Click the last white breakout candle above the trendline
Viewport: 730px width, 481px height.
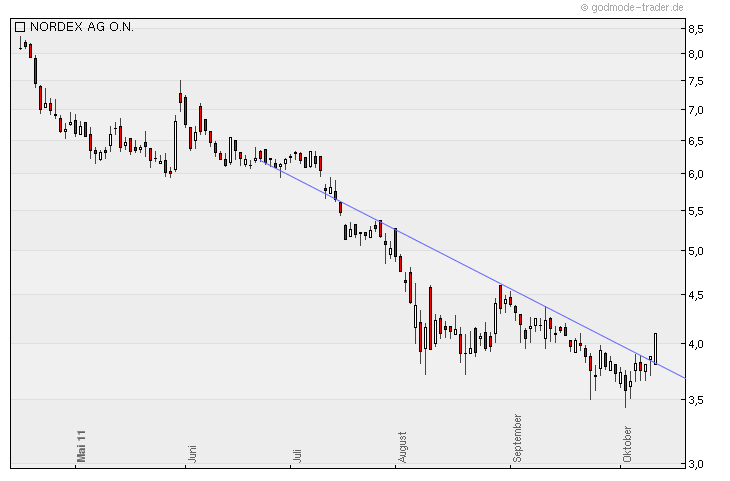click(x=656, y=348)
